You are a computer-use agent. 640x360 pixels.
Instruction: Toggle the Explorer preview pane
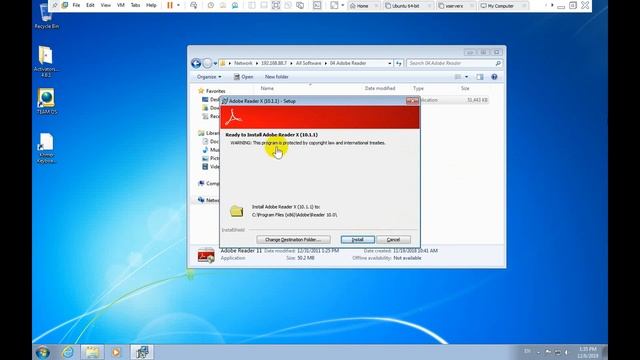(x=480, y=77)
